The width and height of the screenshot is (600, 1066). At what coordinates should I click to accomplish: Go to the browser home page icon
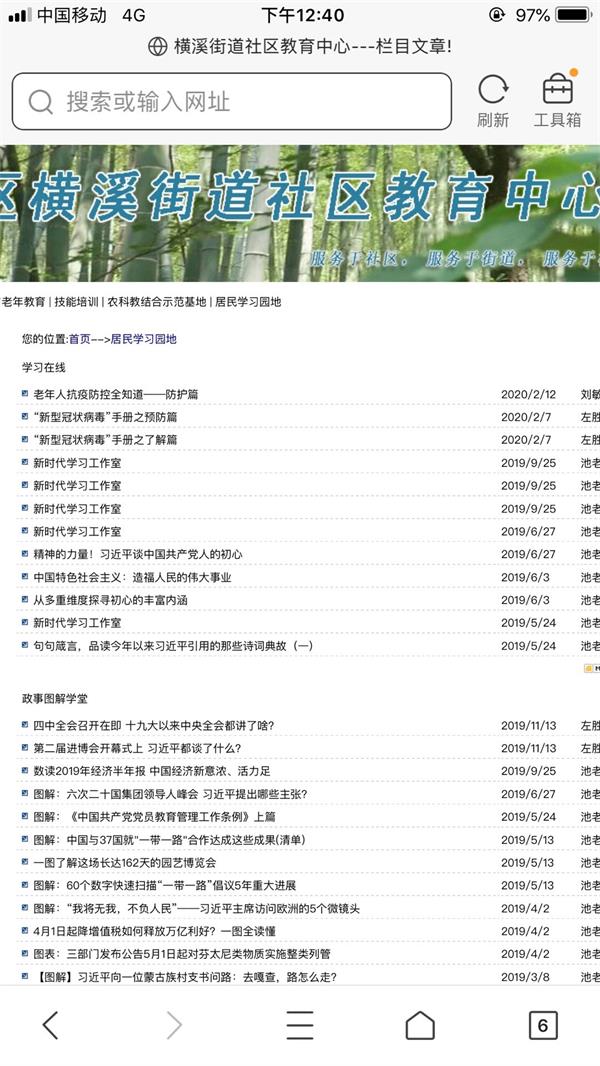pyautogui.click(x=420, y=1024)
